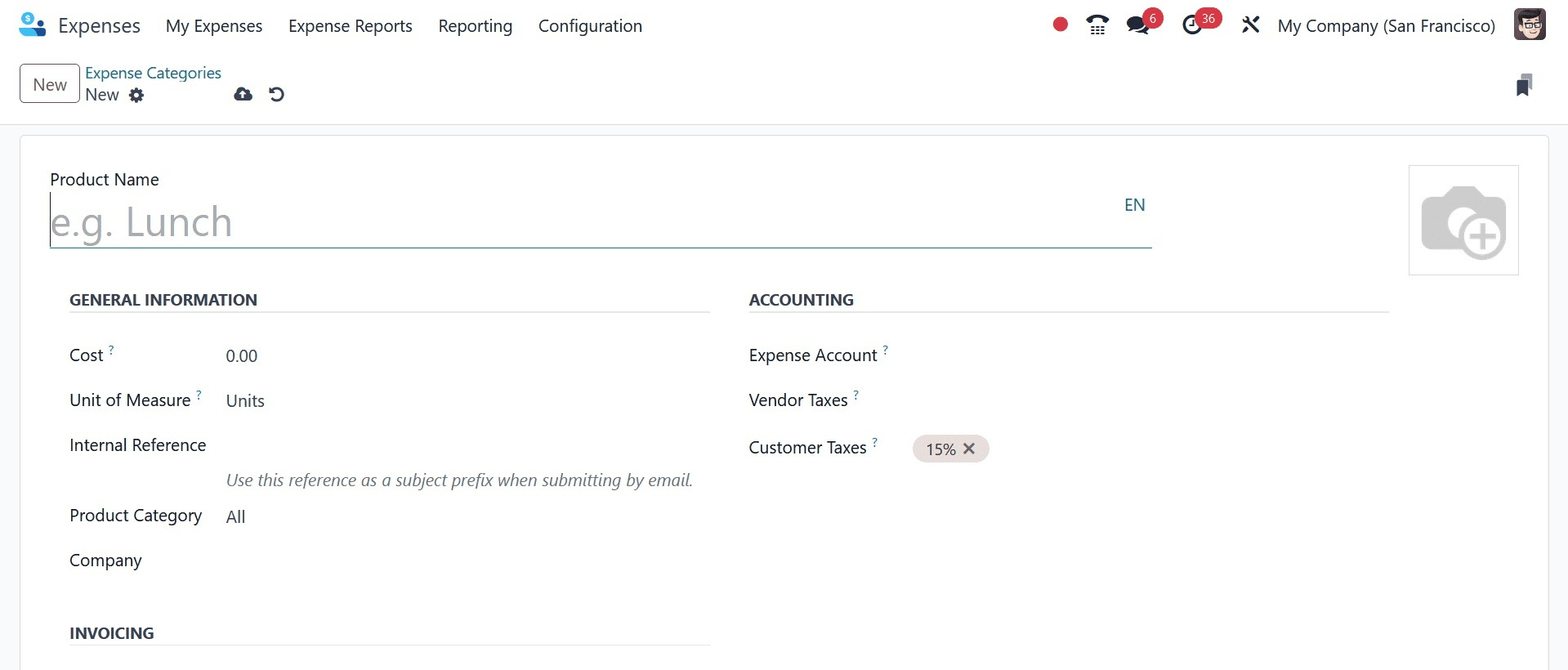
Task: Click the Vendor Taxes field
Action: [1150, 400]
